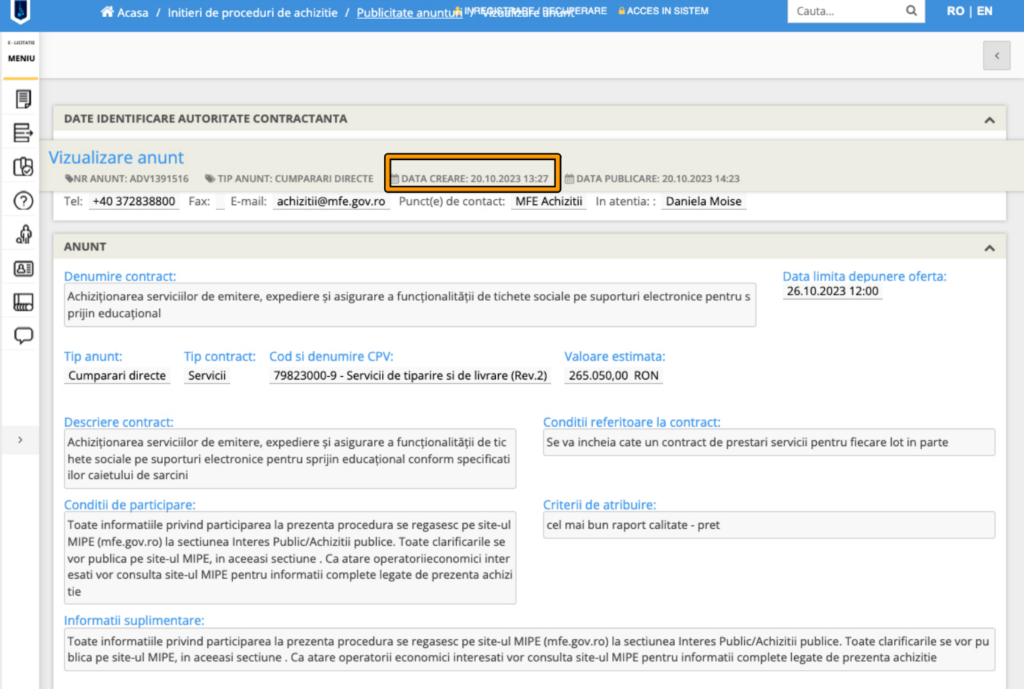1024x689 pixels.
Task: Expand the left sidebar with the arrow
Action: (21, 440)
